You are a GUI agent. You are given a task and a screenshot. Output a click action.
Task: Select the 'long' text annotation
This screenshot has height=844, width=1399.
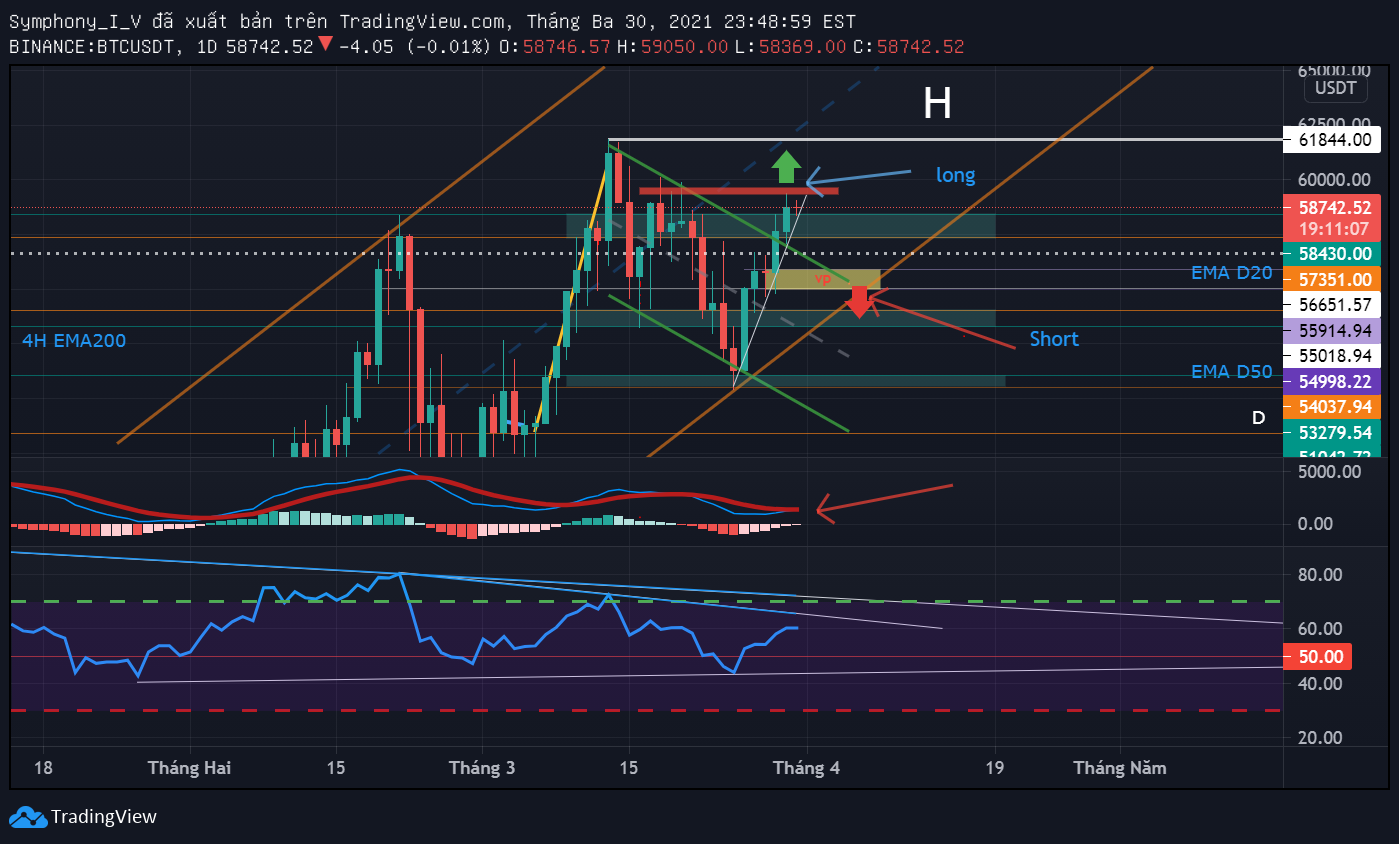click(x=955, y=175)
